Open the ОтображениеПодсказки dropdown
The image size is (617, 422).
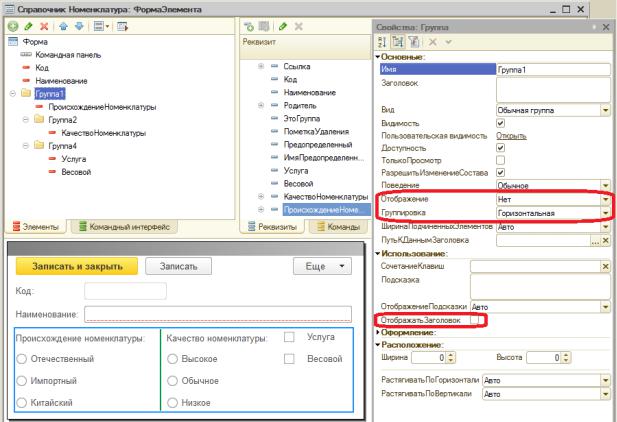tap(606, 307)
